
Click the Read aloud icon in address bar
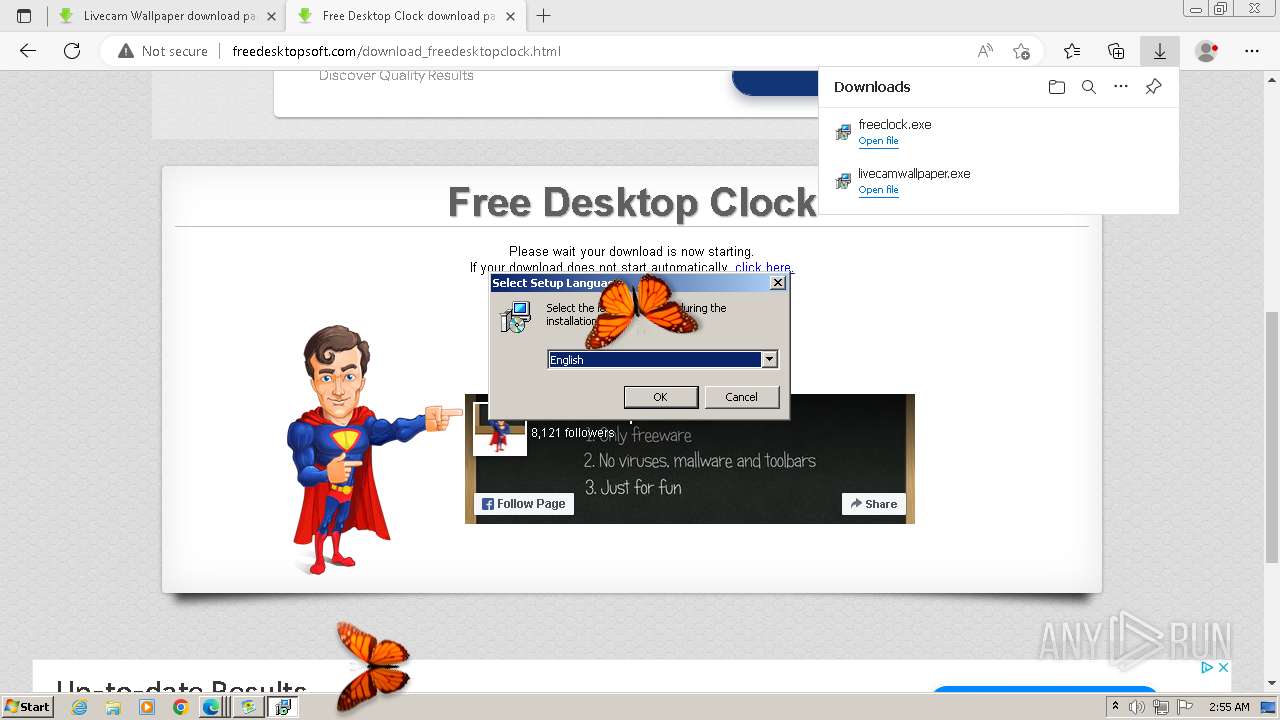click(985, 51)
